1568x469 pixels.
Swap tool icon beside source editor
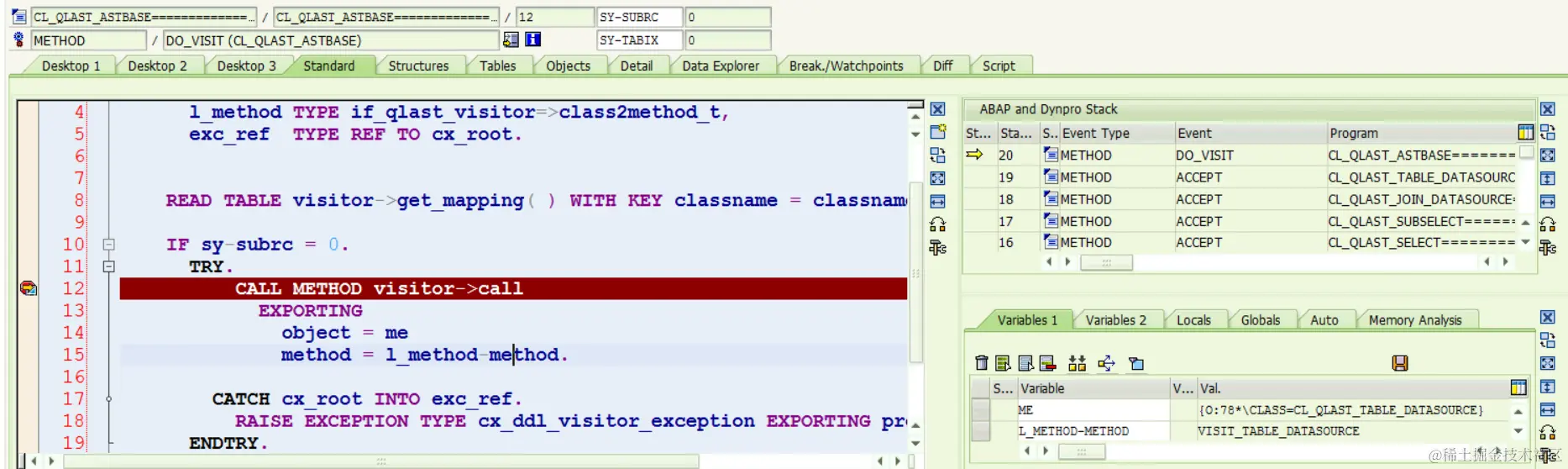[x=937, y=155]
